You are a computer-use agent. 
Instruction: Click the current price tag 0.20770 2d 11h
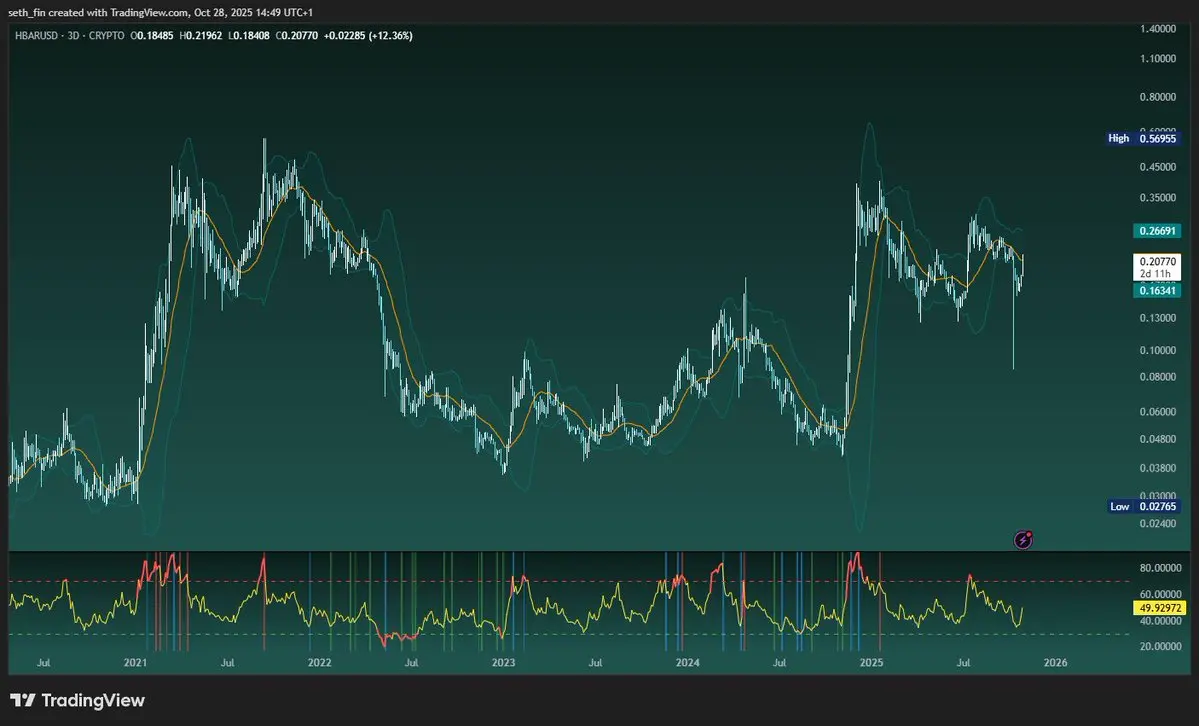pyautogui.click(x=1157, y=268)
